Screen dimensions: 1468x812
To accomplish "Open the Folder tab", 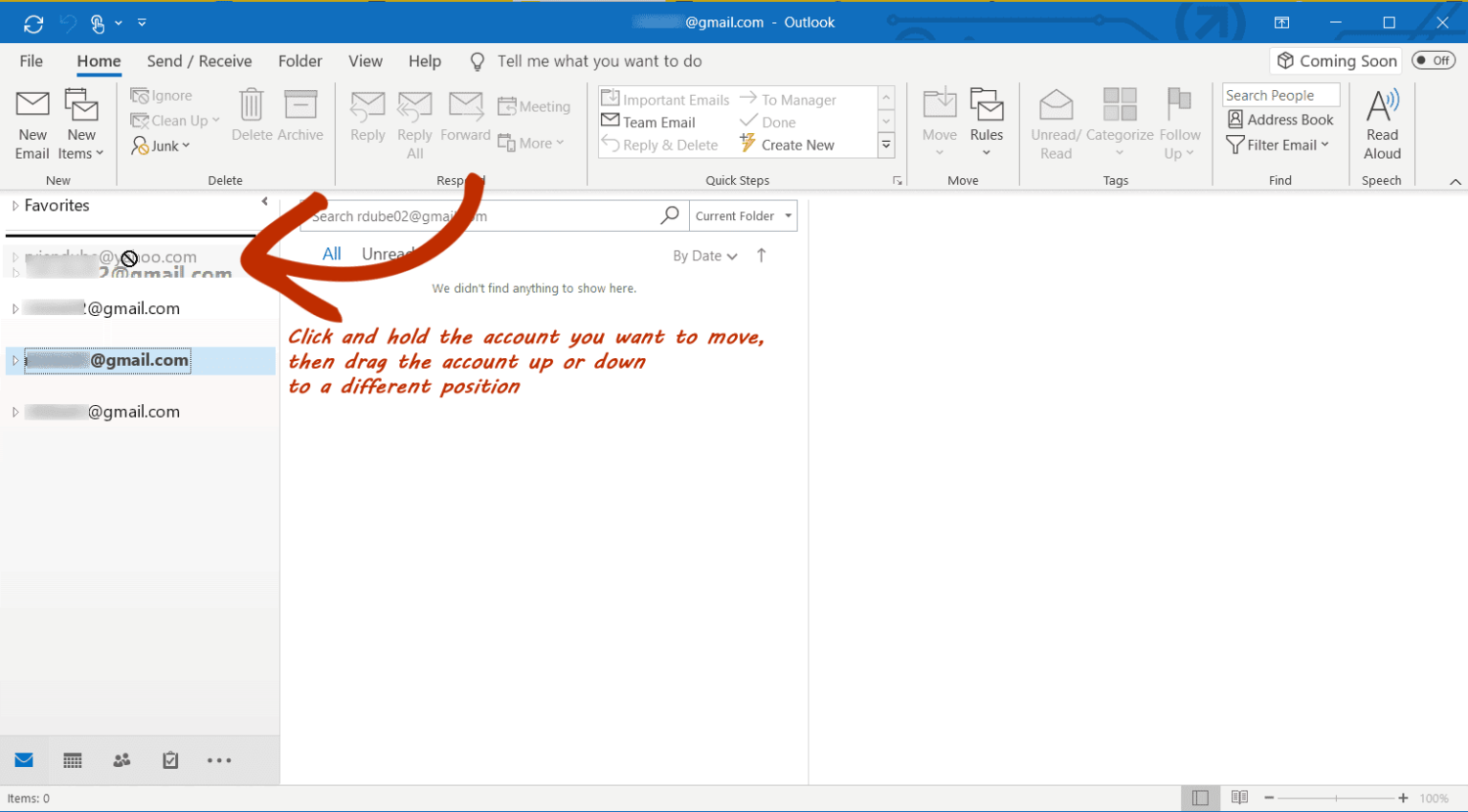I will tap(300, 61).
